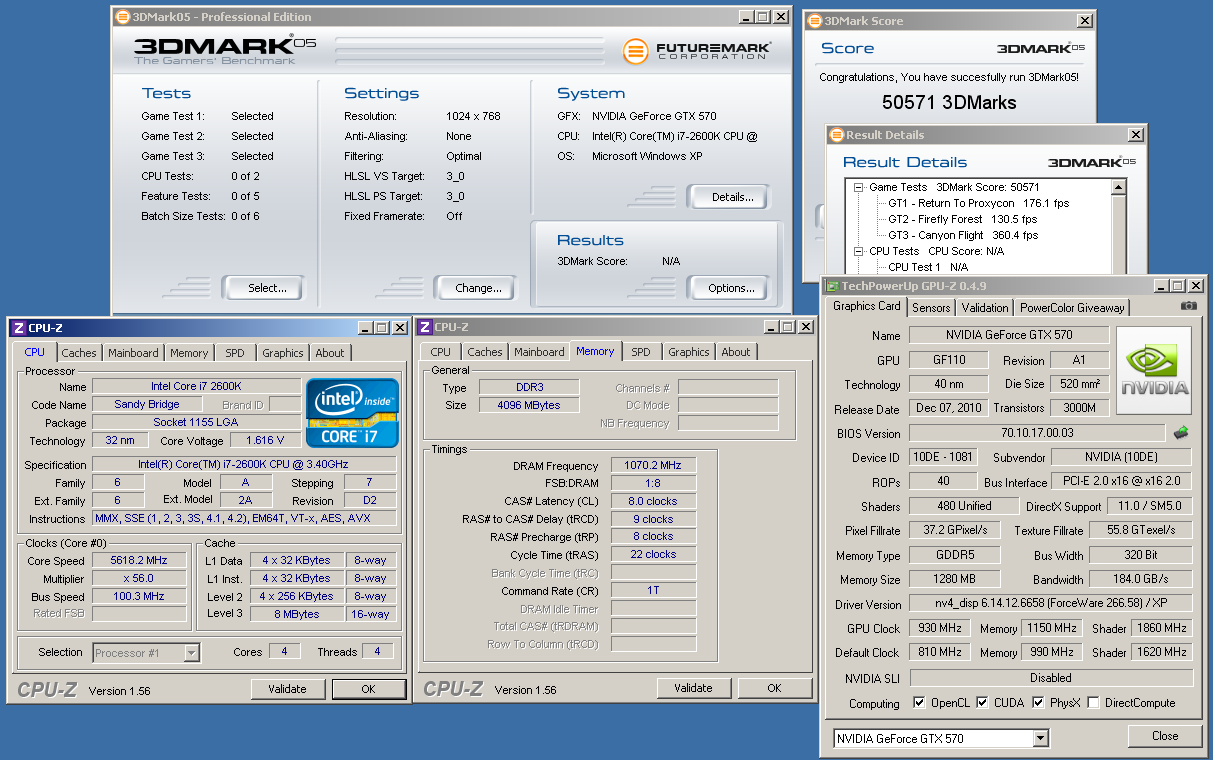Click the NVIDIA logo in GPU-Z
1213x760 pixels.
click(x=1154, y=371)
